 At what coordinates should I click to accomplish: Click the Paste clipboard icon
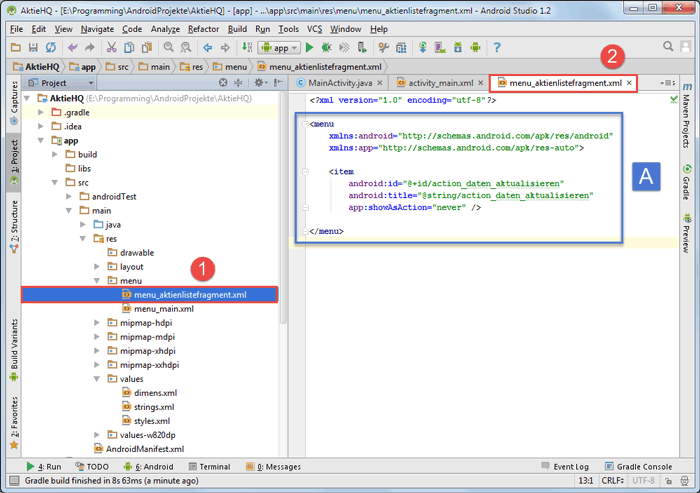coord(146,47)
